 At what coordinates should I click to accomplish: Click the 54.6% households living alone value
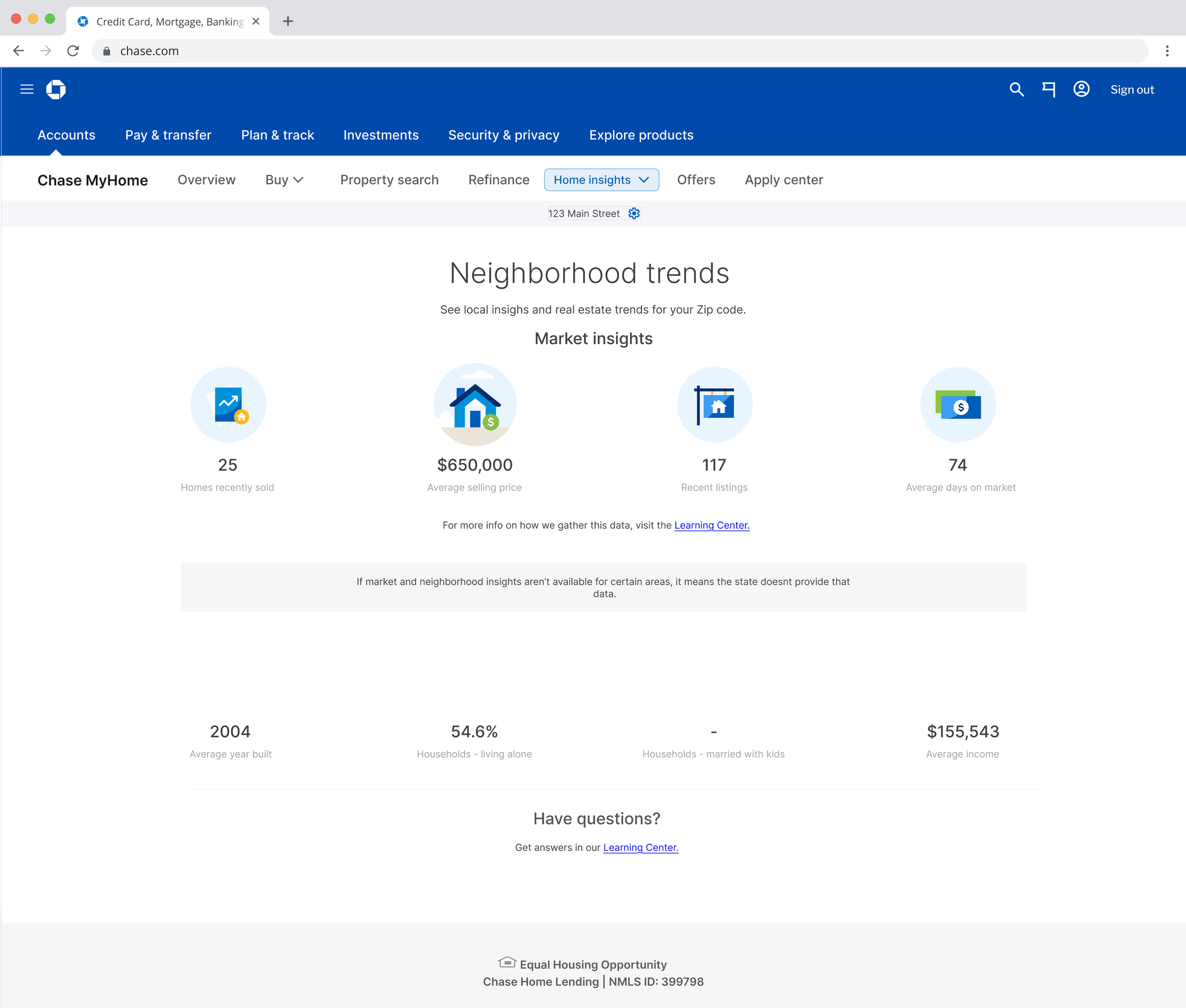pos(474,731)
